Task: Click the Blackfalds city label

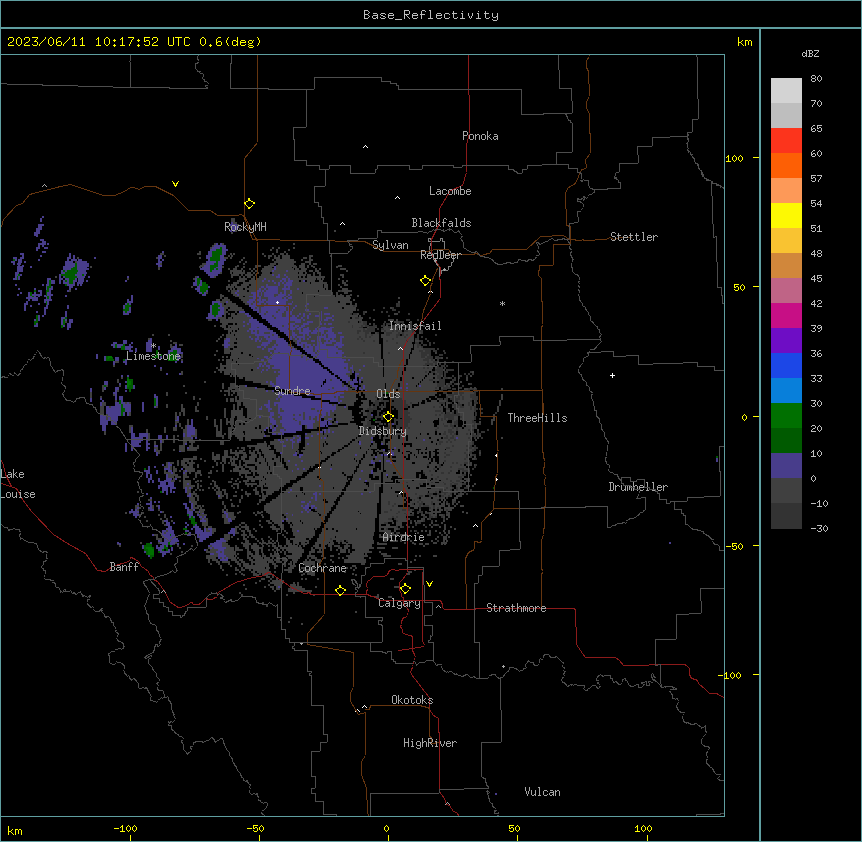Action: 441,223
